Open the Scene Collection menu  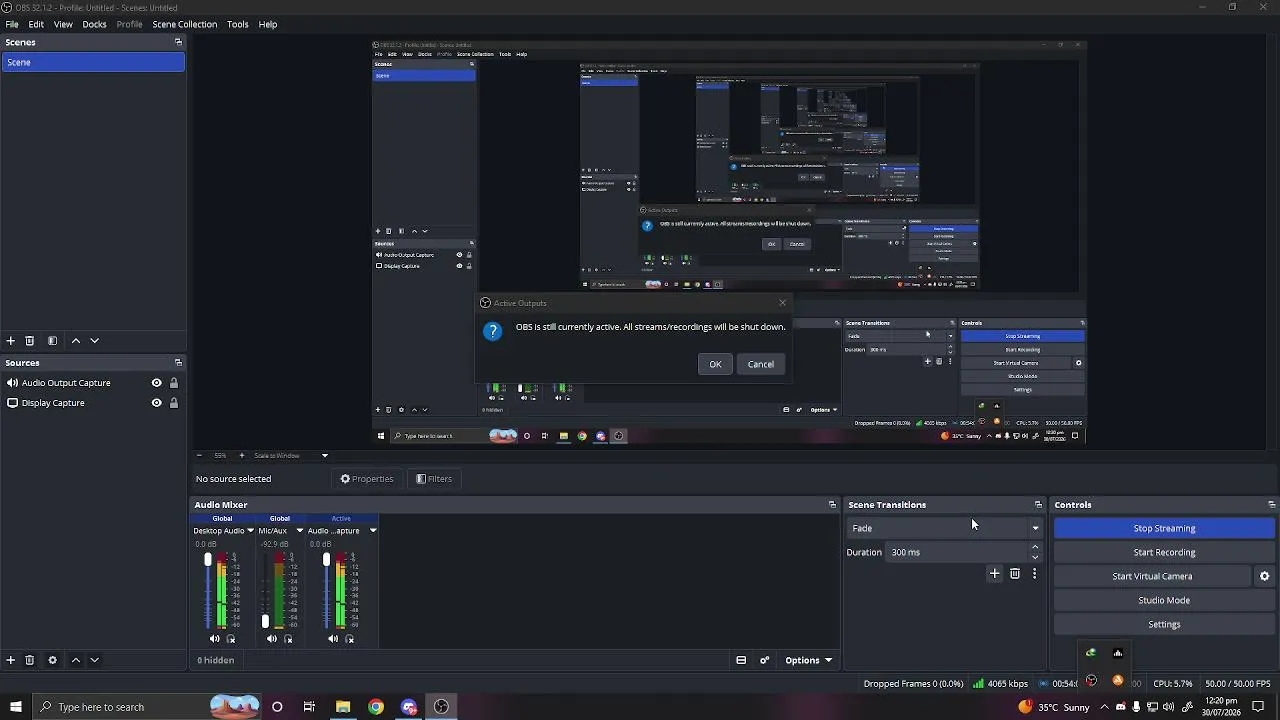[184, 24]
